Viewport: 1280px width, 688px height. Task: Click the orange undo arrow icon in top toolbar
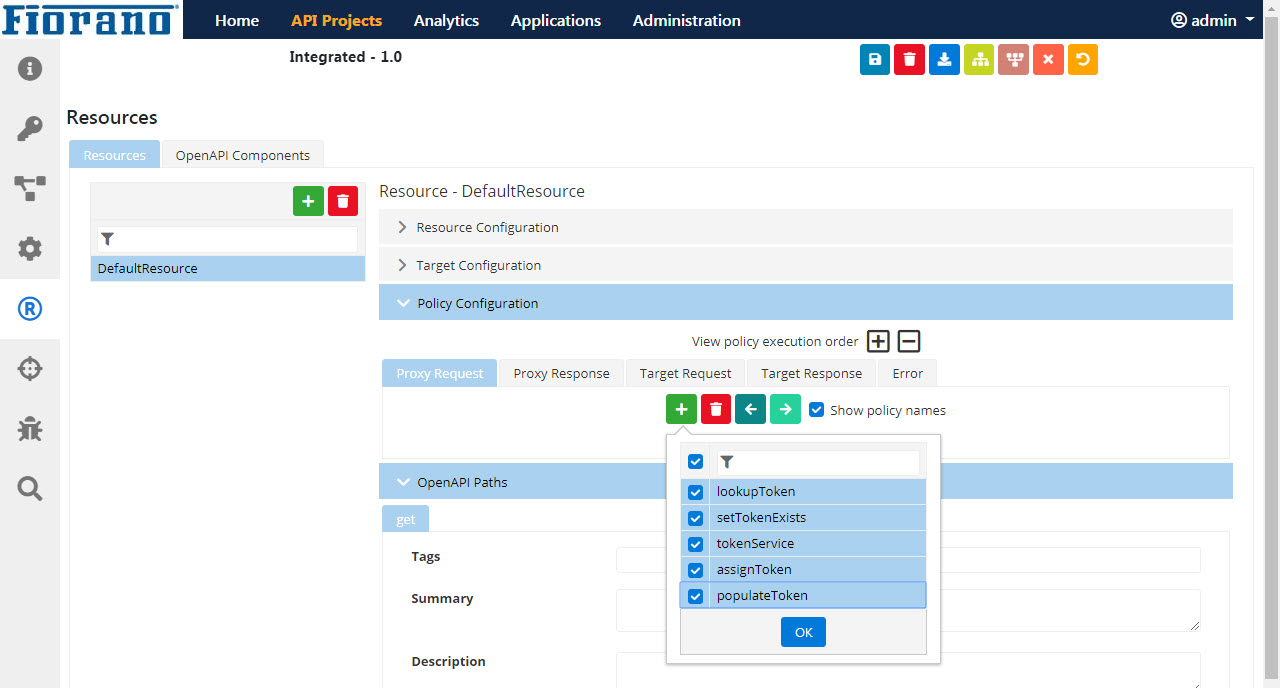(x=1082, y=60)
